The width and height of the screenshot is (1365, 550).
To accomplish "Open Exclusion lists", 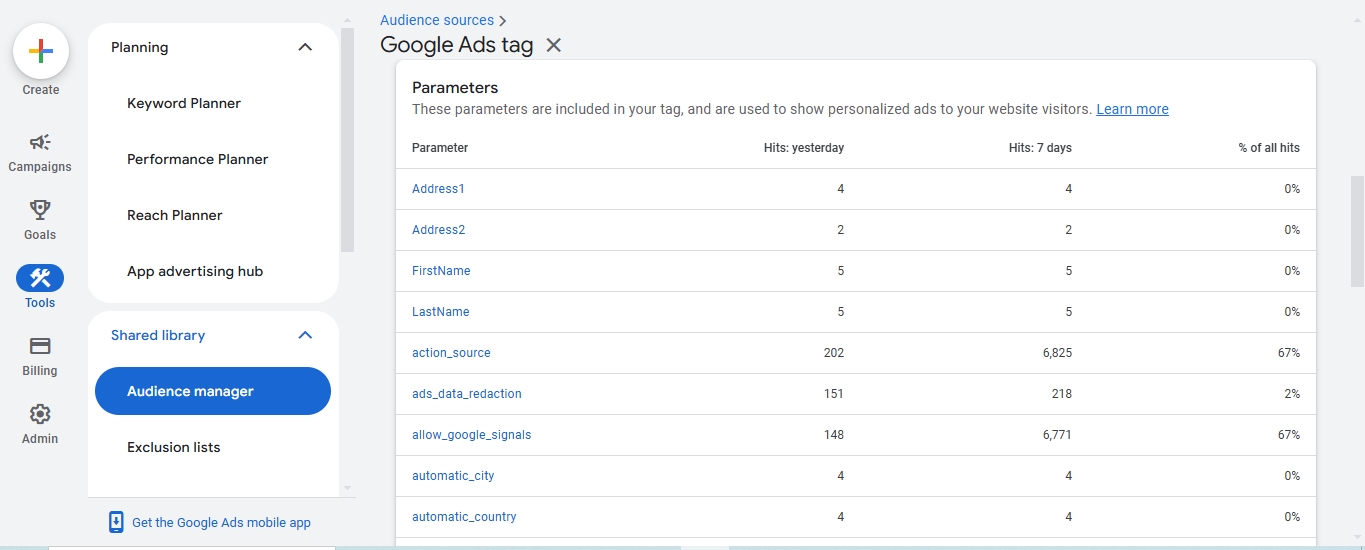I will pyautogui.click(x=174, y=447).
